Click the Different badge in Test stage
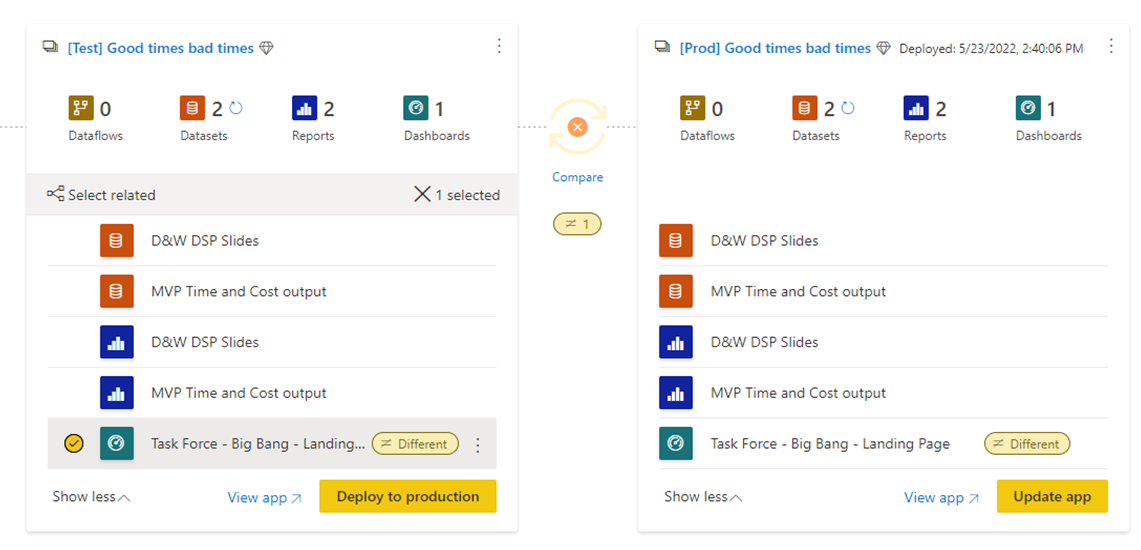The image size is (1141, 550). click(x=416, y=443)
